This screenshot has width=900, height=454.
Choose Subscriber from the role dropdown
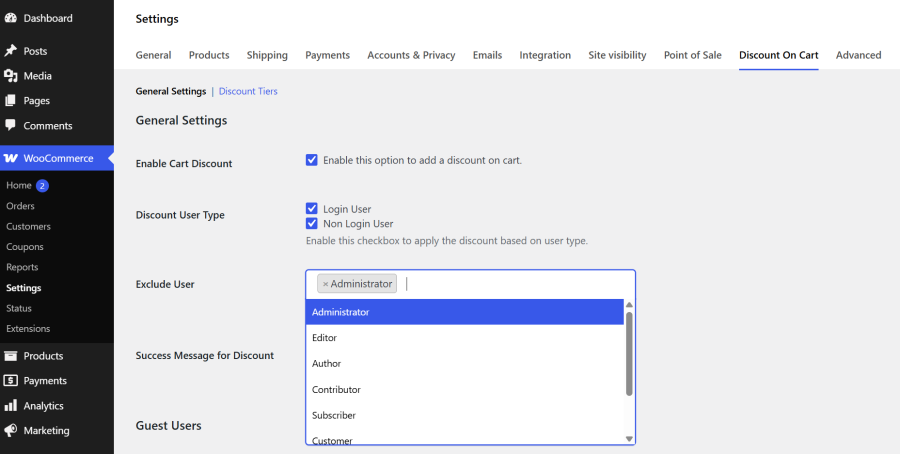[x=464, y=415]
